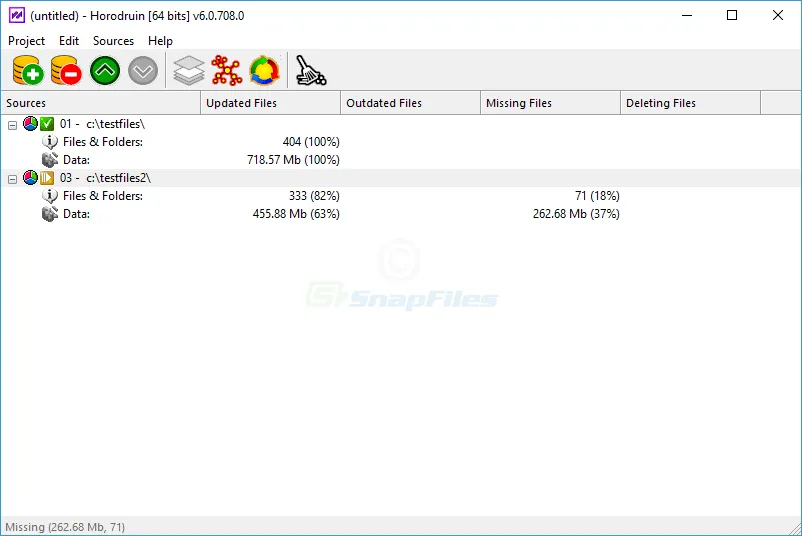The image size is (802, 536).
Task: Click the window resize grip in status bar
Action: pyautogui.click(x=794, y=528)
